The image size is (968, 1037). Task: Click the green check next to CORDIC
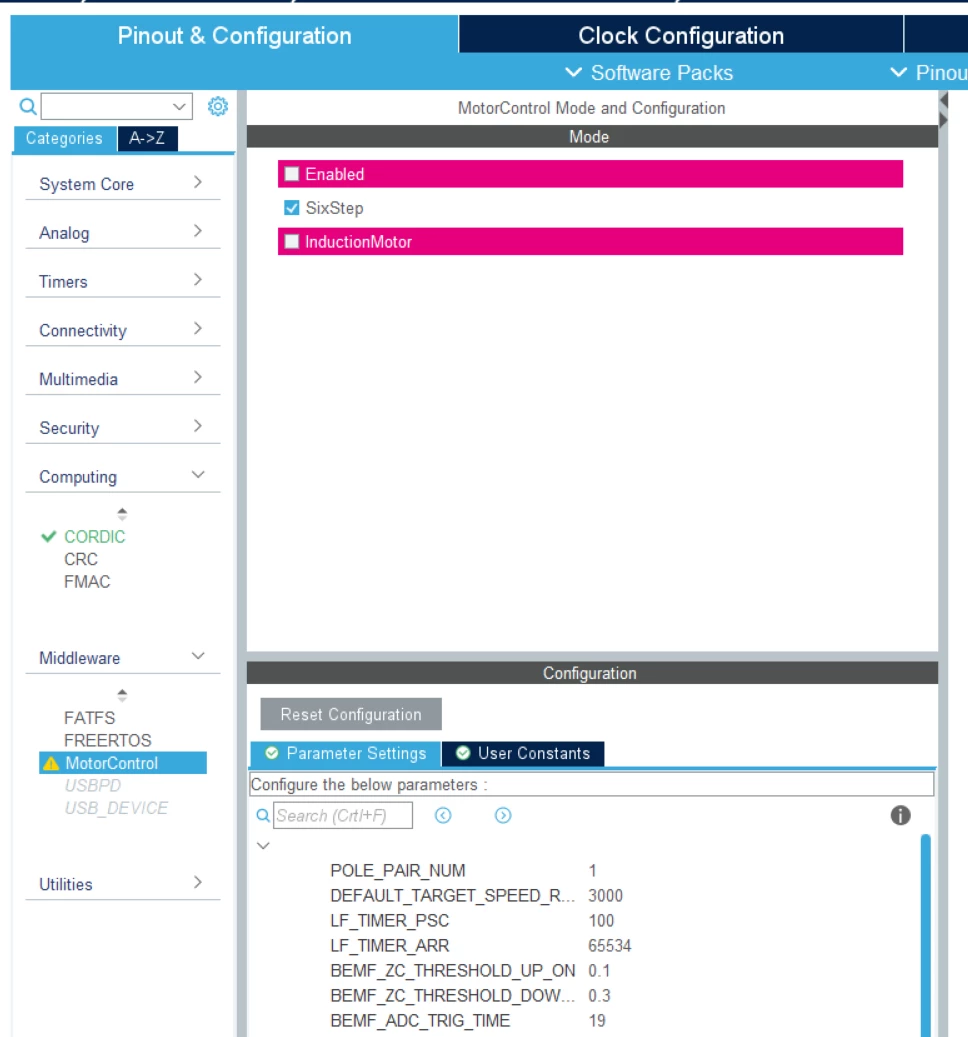pyautogui.click(x=48, y=536)
